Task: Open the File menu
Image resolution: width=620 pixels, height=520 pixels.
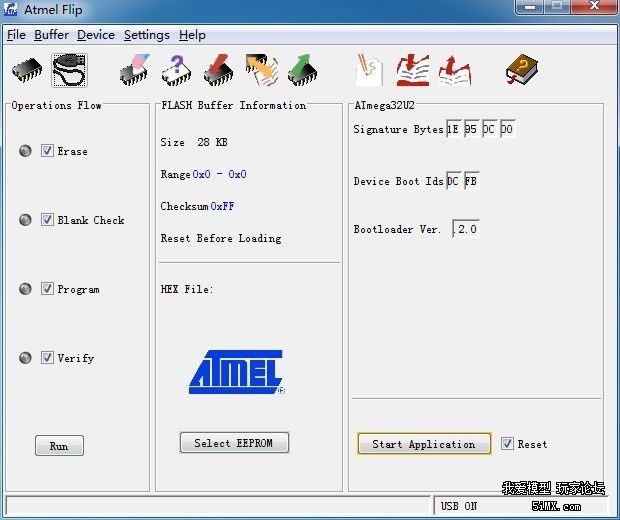Action: point(16,35)
